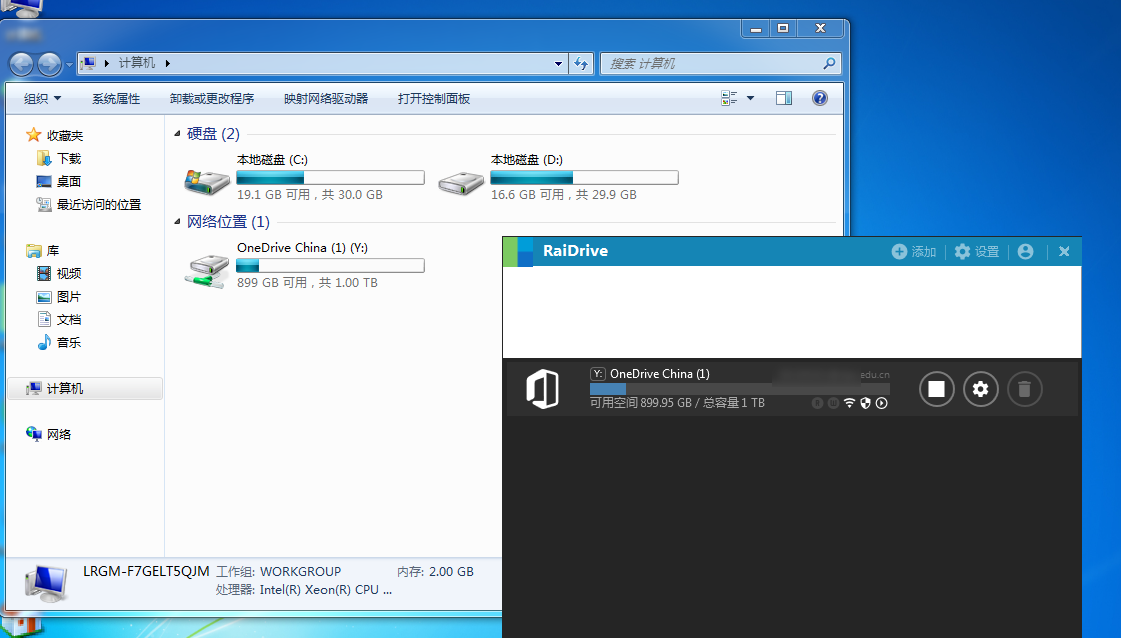Open the RaiDrive account profile icon

(x=1025, y=251)
